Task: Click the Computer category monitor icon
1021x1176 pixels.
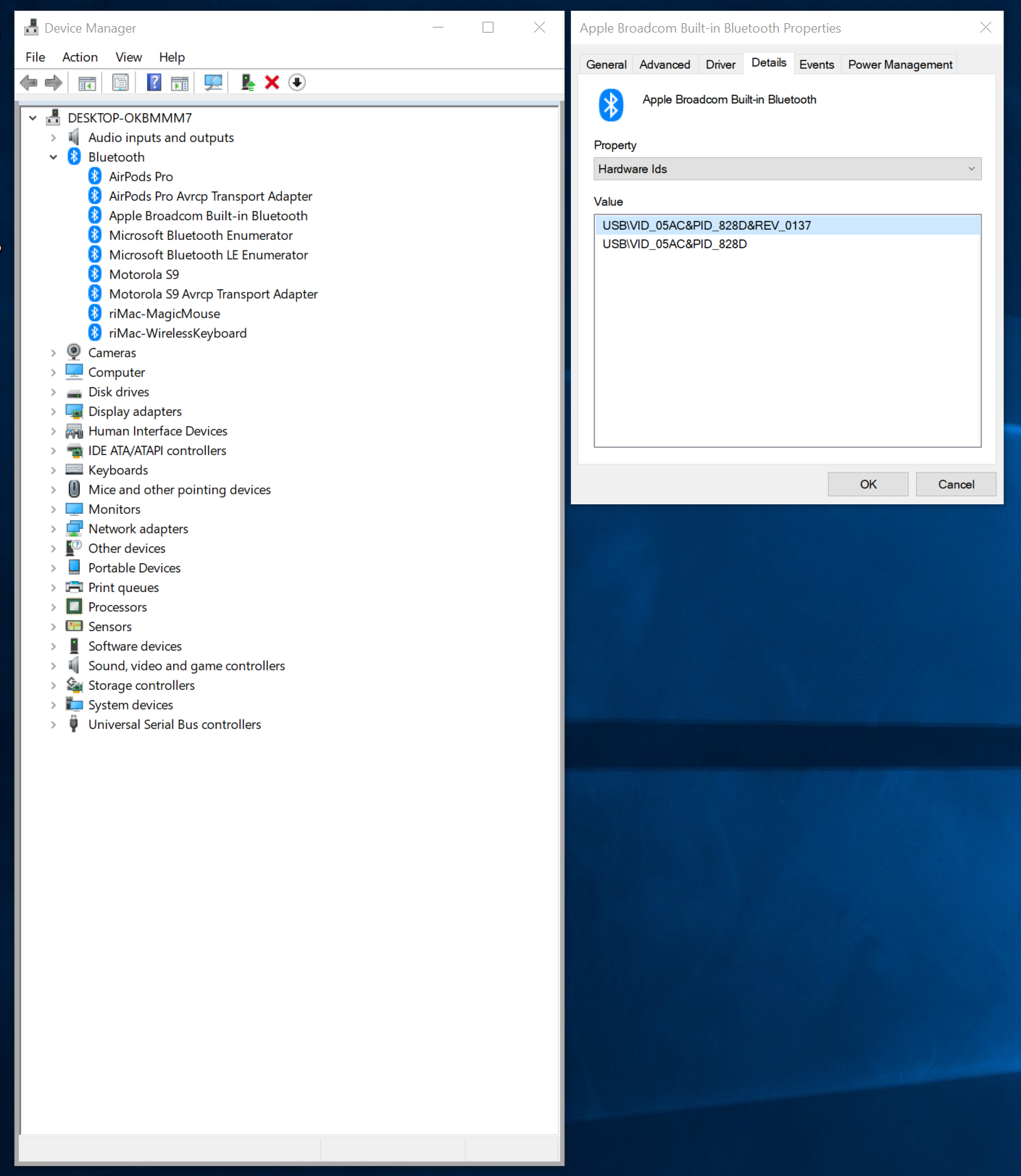Action: [x=74, y=372]
